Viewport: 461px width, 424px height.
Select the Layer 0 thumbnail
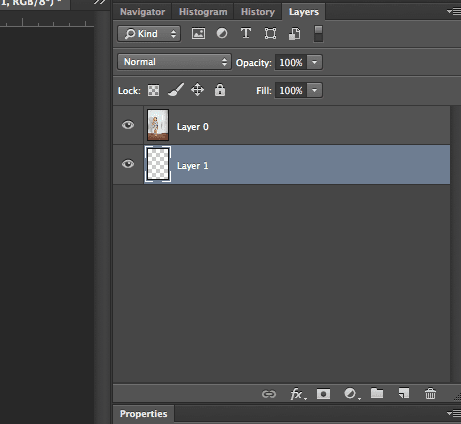158,125
